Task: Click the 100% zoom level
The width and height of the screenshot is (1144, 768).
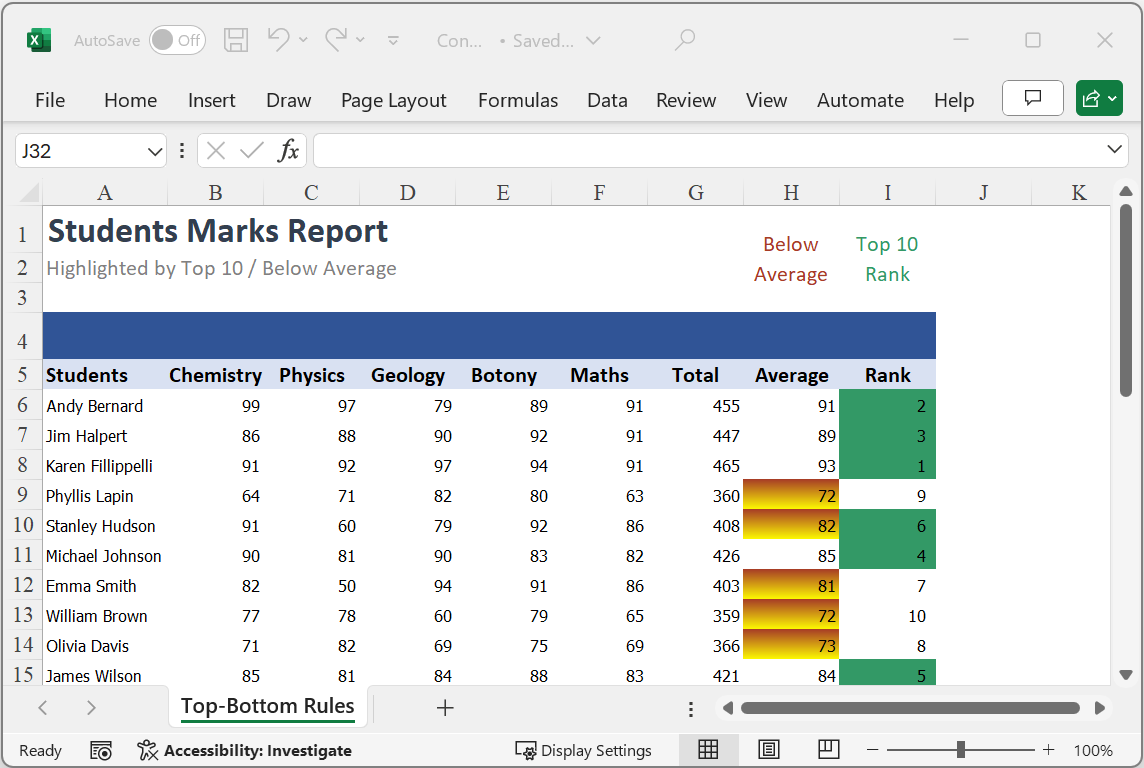Action: (x=1093, y=750)
